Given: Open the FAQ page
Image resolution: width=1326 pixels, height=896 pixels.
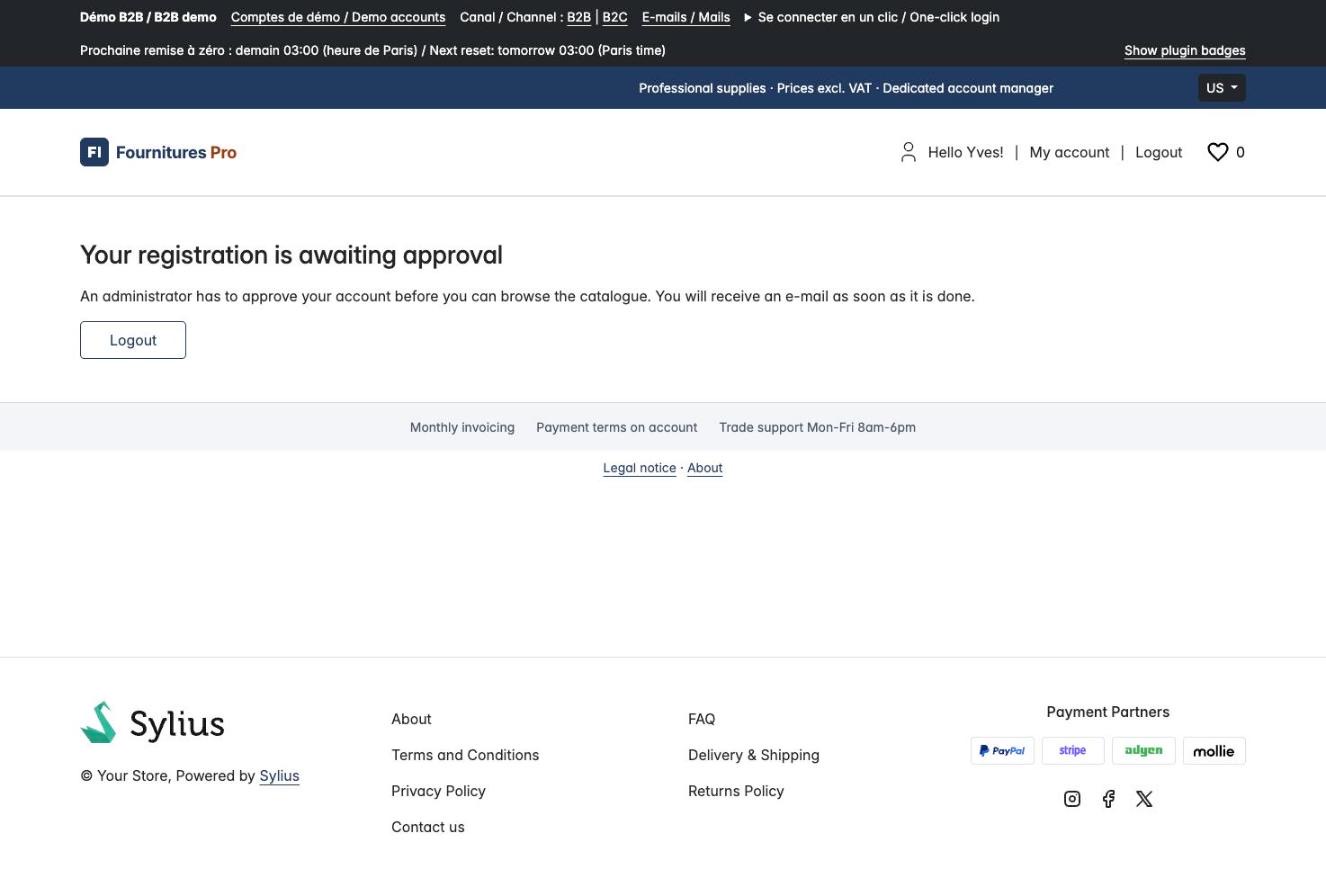Looking at the screenshot, I should pyautogui.click(x=702, y=719).
